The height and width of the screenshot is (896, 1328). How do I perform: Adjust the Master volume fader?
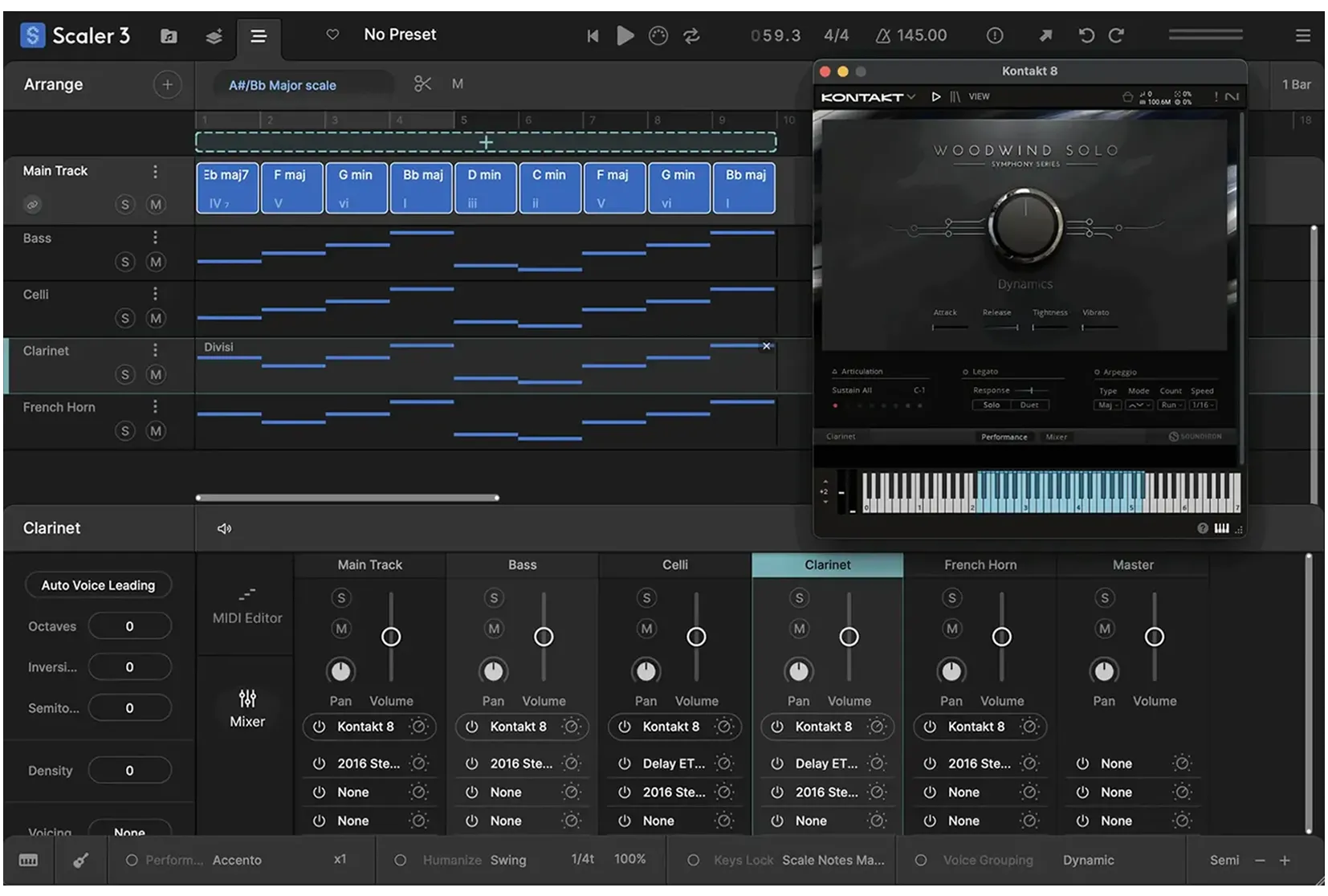(x=1154, y=637)
